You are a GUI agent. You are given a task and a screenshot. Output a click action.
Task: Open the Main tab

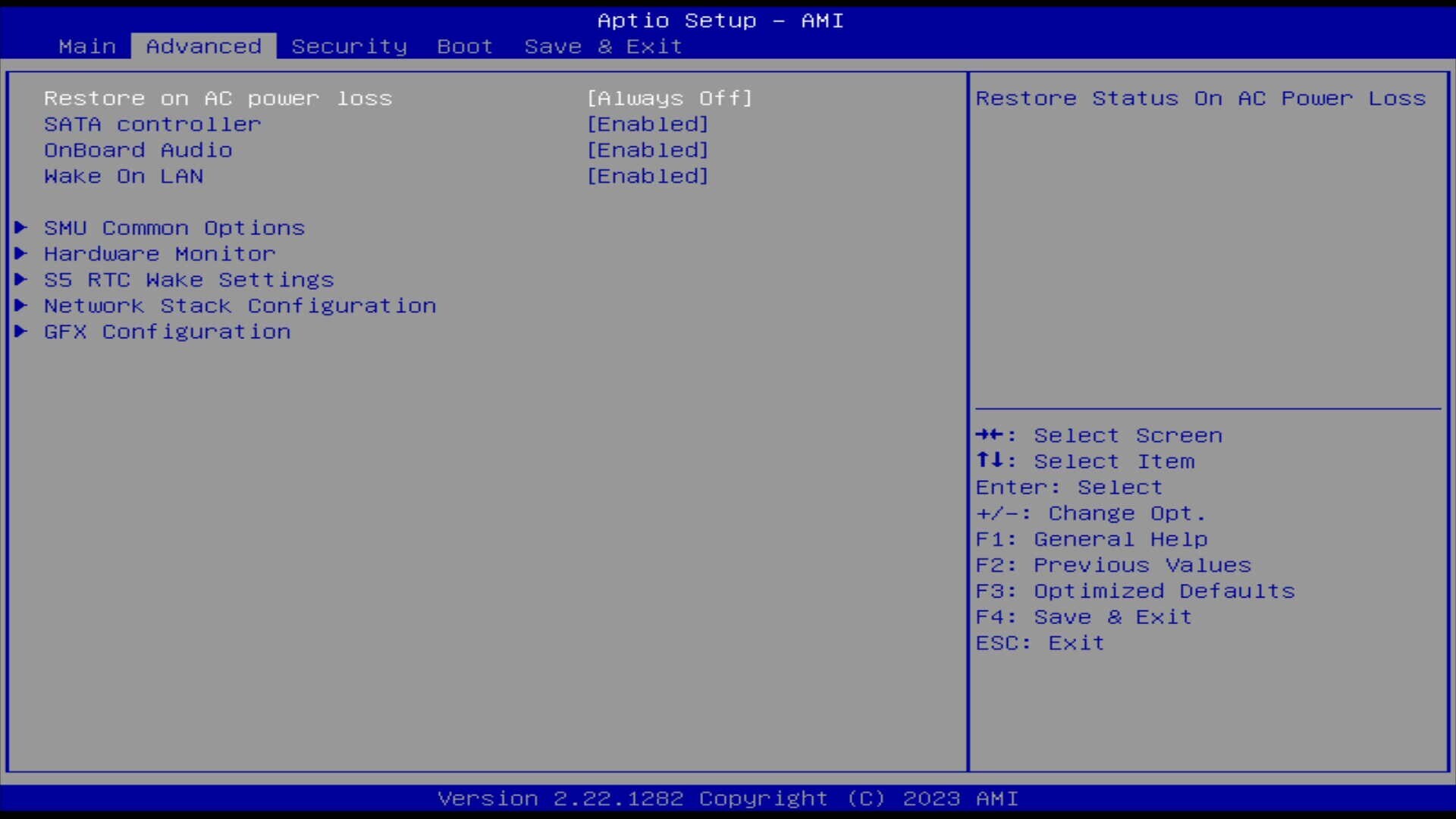pos(87,46)
